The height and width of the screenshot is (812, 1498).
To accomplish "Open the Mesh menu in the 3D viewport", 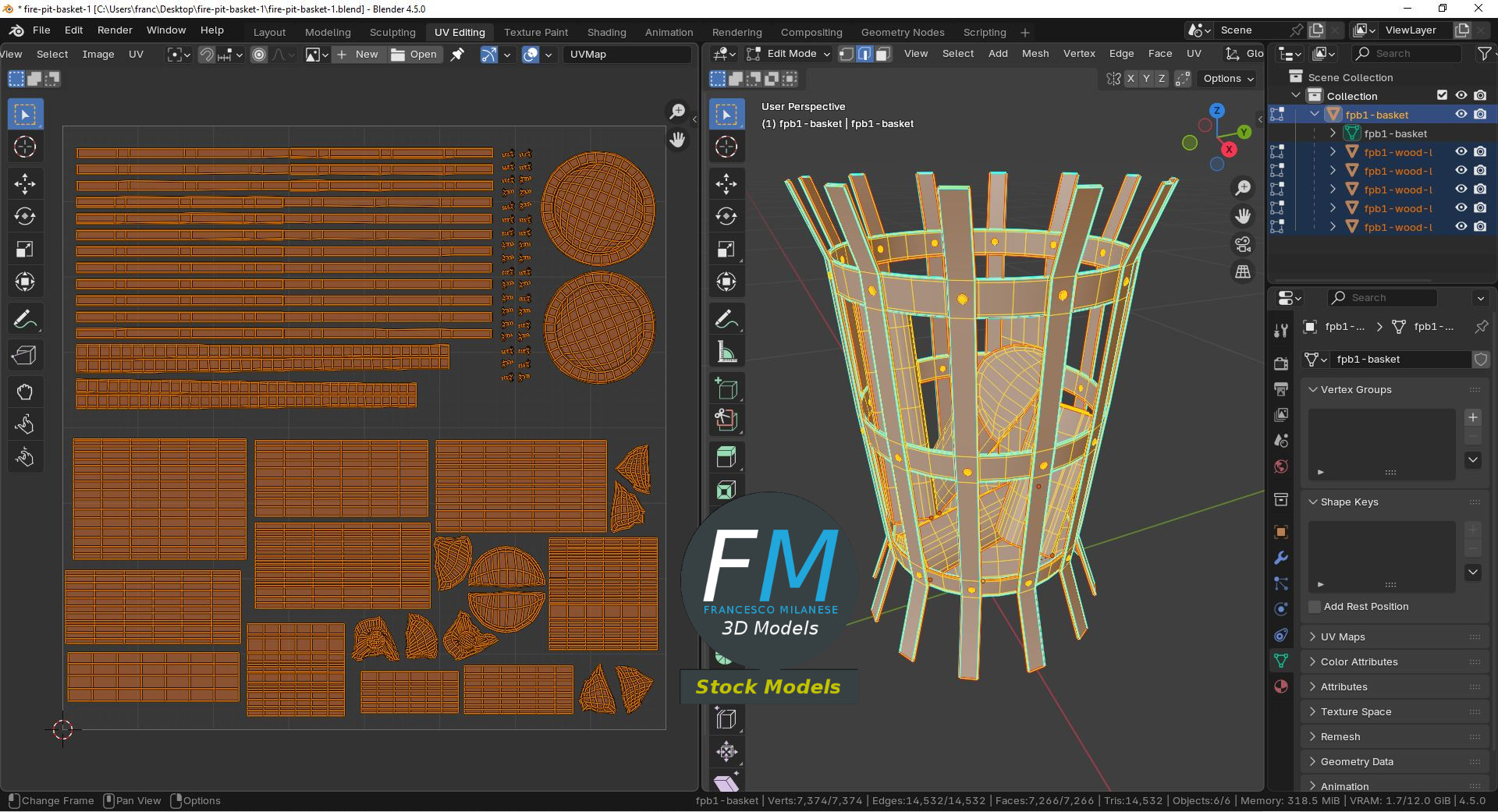I will coord(1035,54).
